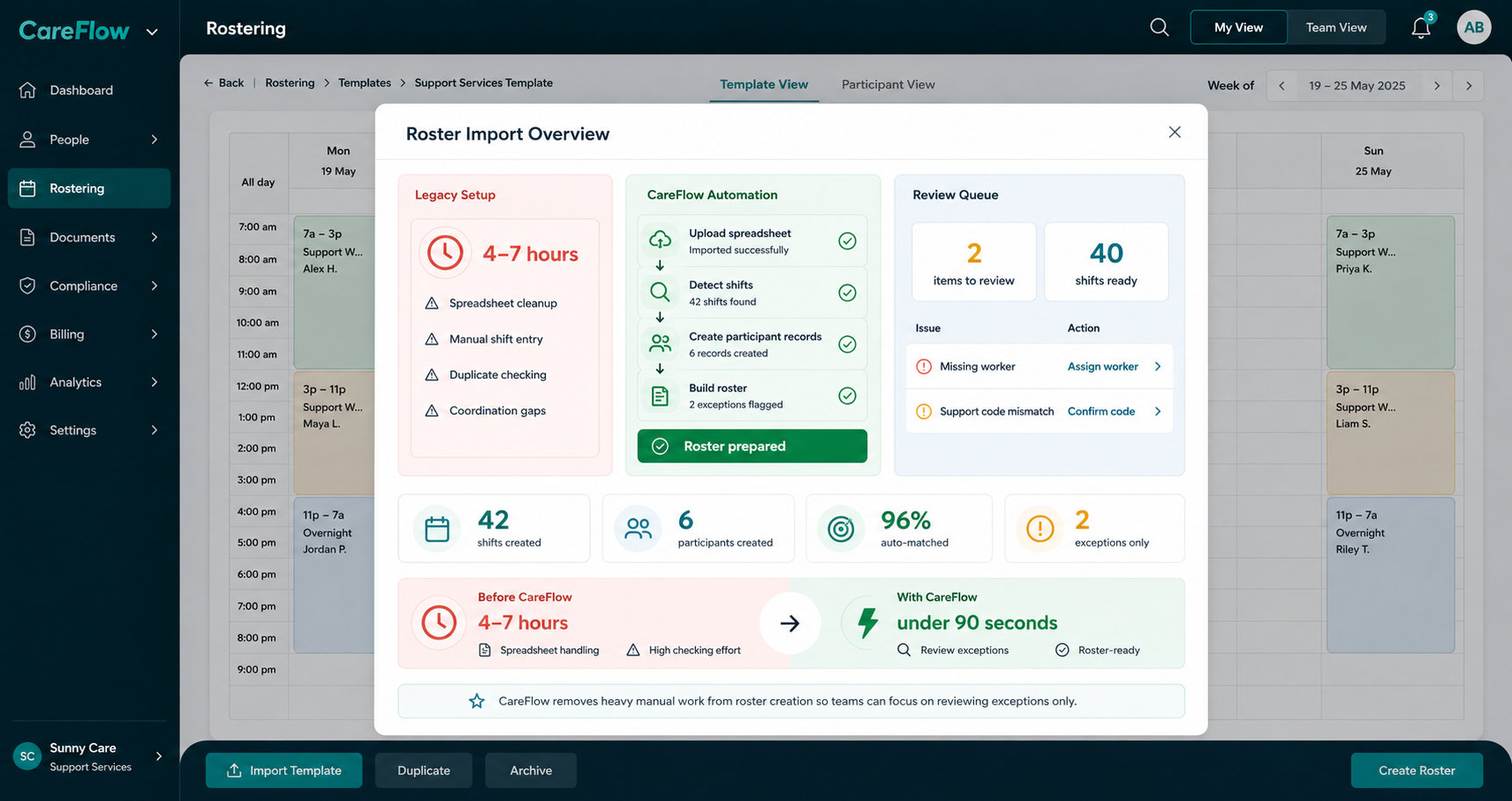Go to Dashboard in the sidebar

[x=89, y=90]
